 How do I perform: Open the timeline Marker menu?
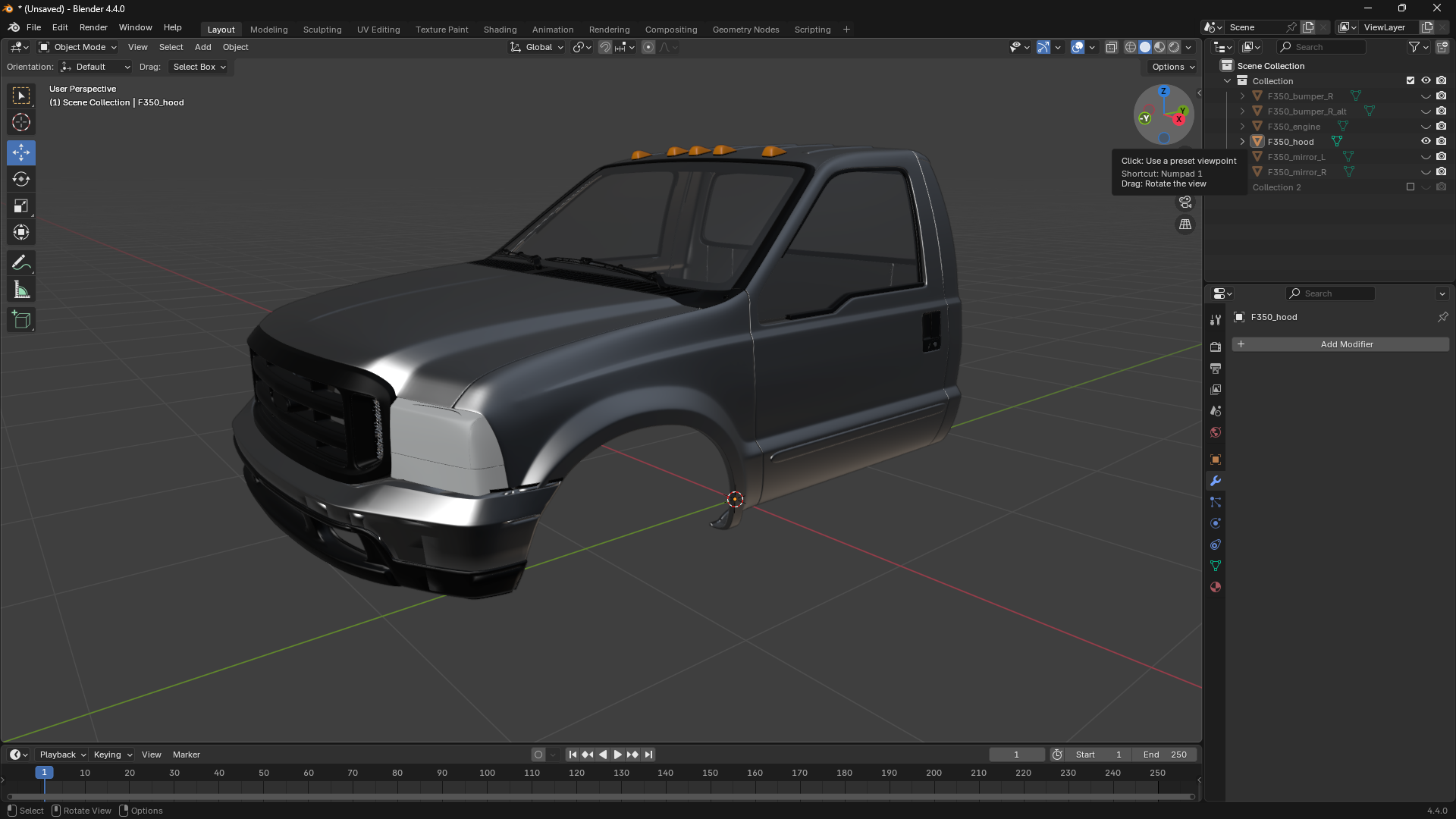[x=186, y=755]
